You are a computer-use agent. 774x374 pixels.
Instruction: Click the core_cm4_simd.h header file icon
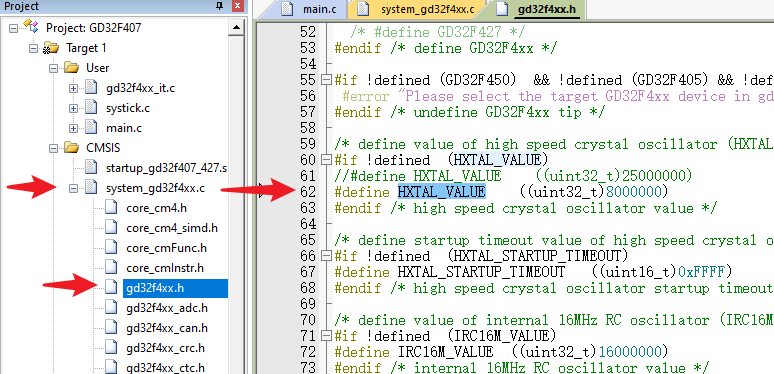point(111,228)
